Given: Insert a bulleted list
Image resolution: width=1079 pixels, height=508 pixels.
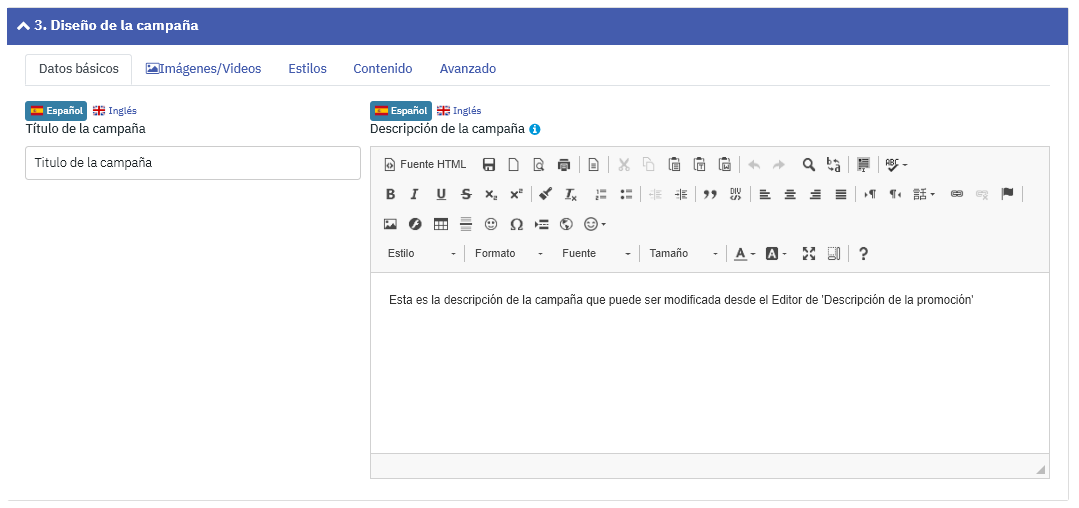Looking at the screenshot, I should [x=626, y=194].
